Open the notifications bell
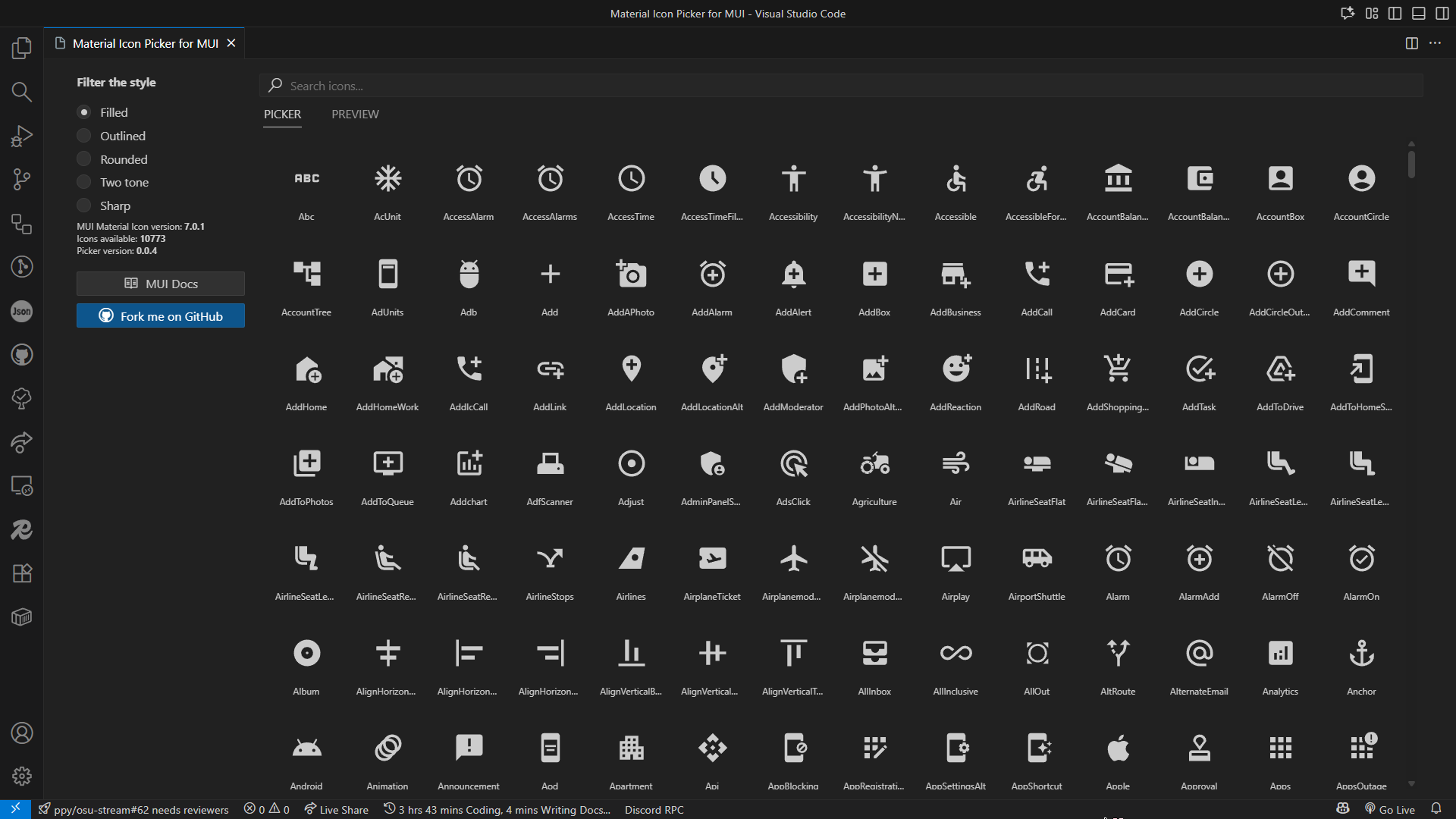 point(1436,809)
